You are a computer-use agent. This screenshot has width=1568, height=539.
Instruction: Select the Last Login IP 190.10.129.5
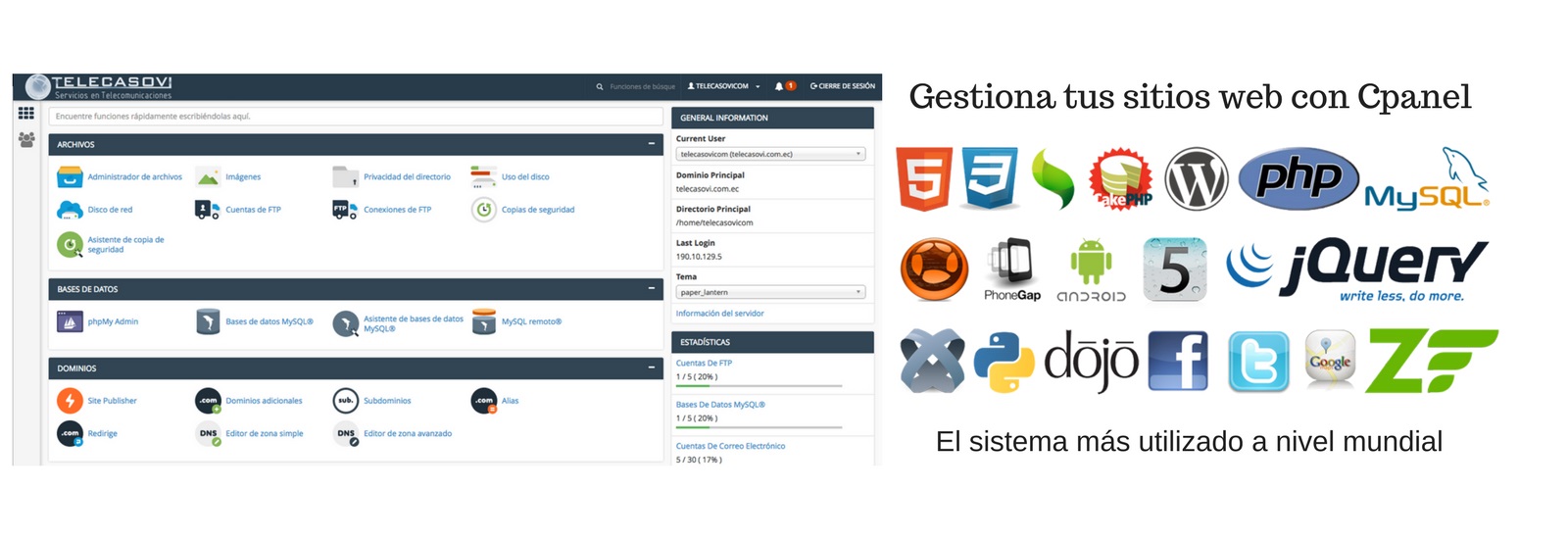(699, 257)
